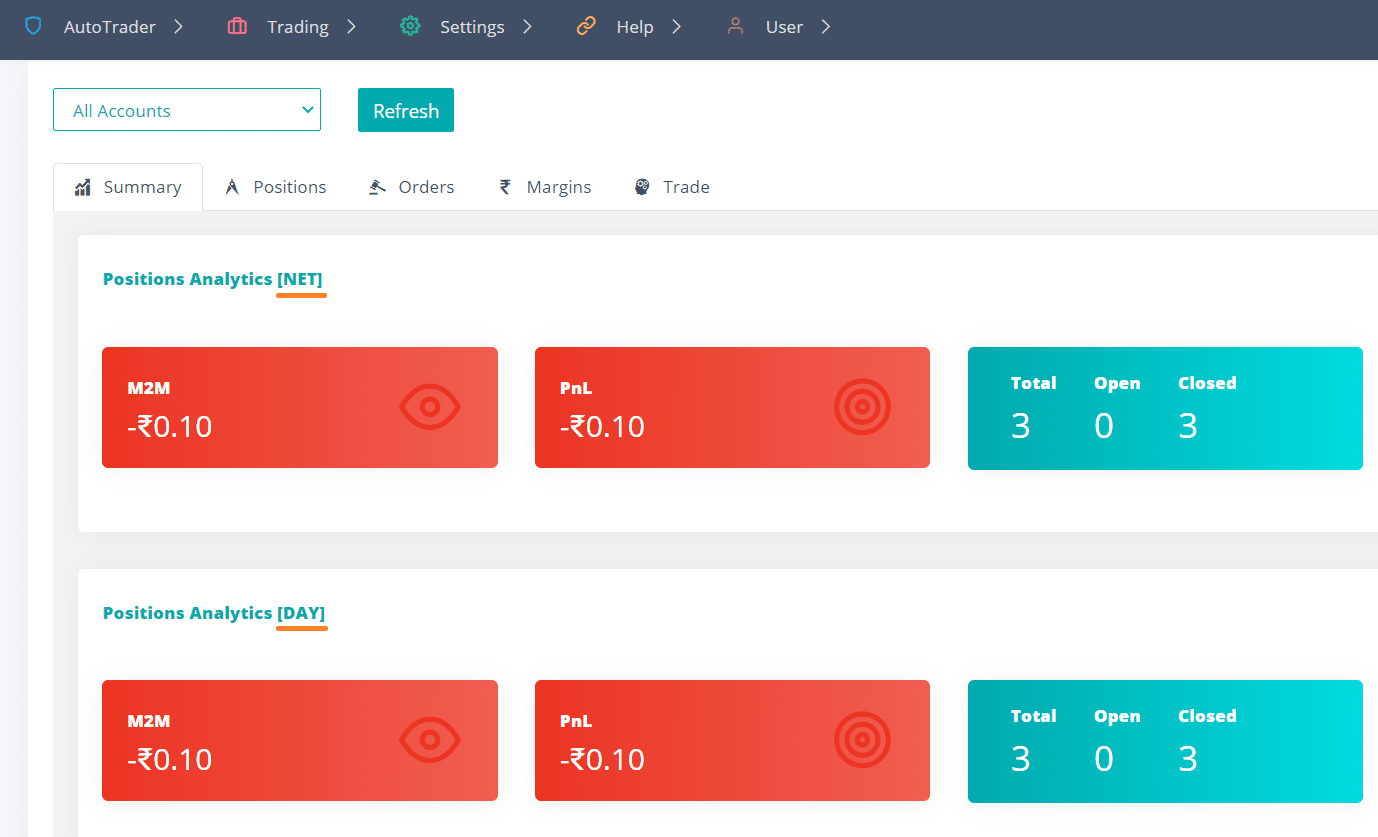Click the PnL -₹0.10 value in DAY section
The width and height of the screenshot is (1378, 837).
[602, 760]
